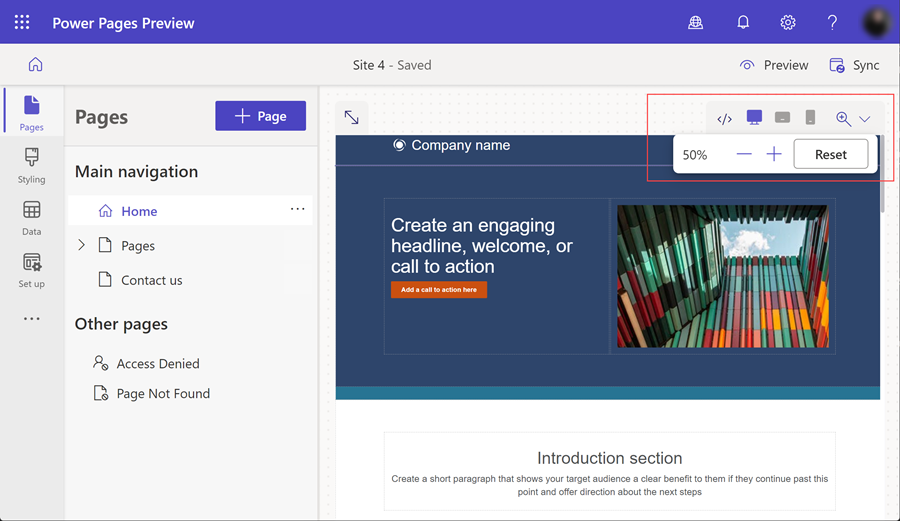Image resolution: width=900 pixels, height=521 pixels.
Task: Click the Site 4 - Saved title
Action: tap(392, 65)
